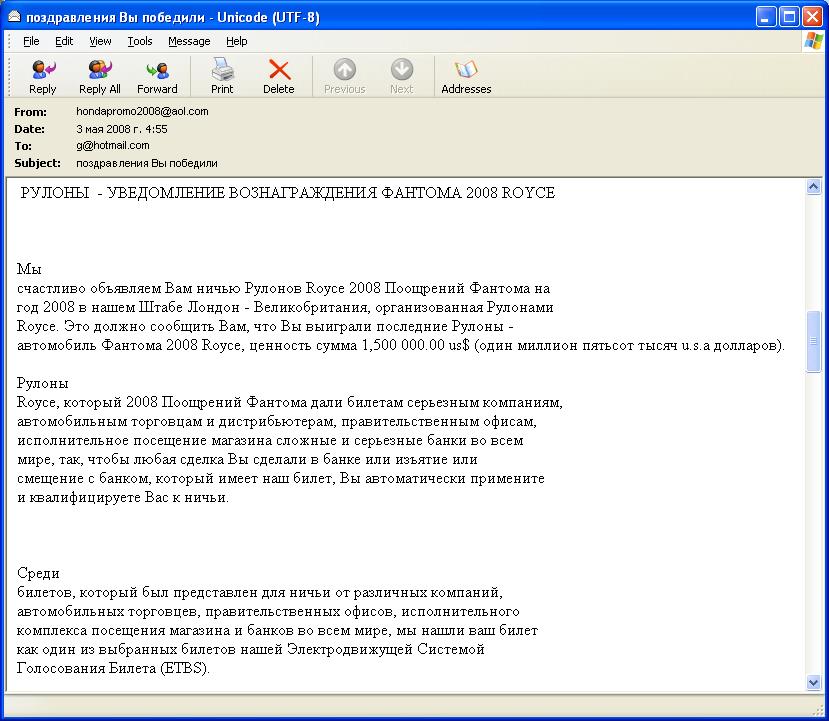Screen dimensions: 829x721
Task: Click the From: label
Action: point(30,112)
